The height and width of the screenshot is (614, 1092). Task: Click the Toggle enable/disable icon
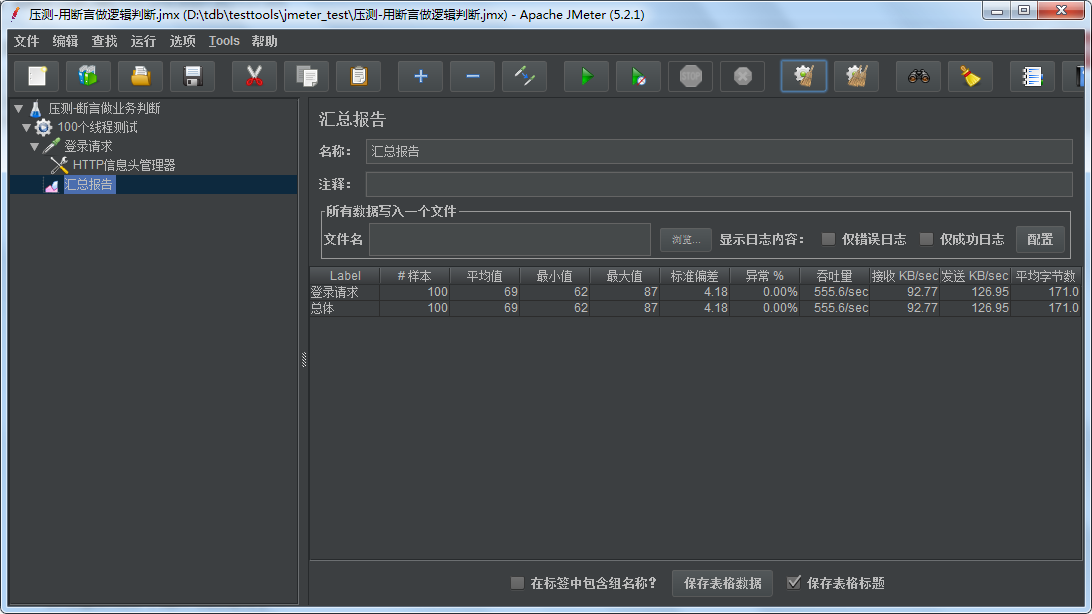point(524,76)
